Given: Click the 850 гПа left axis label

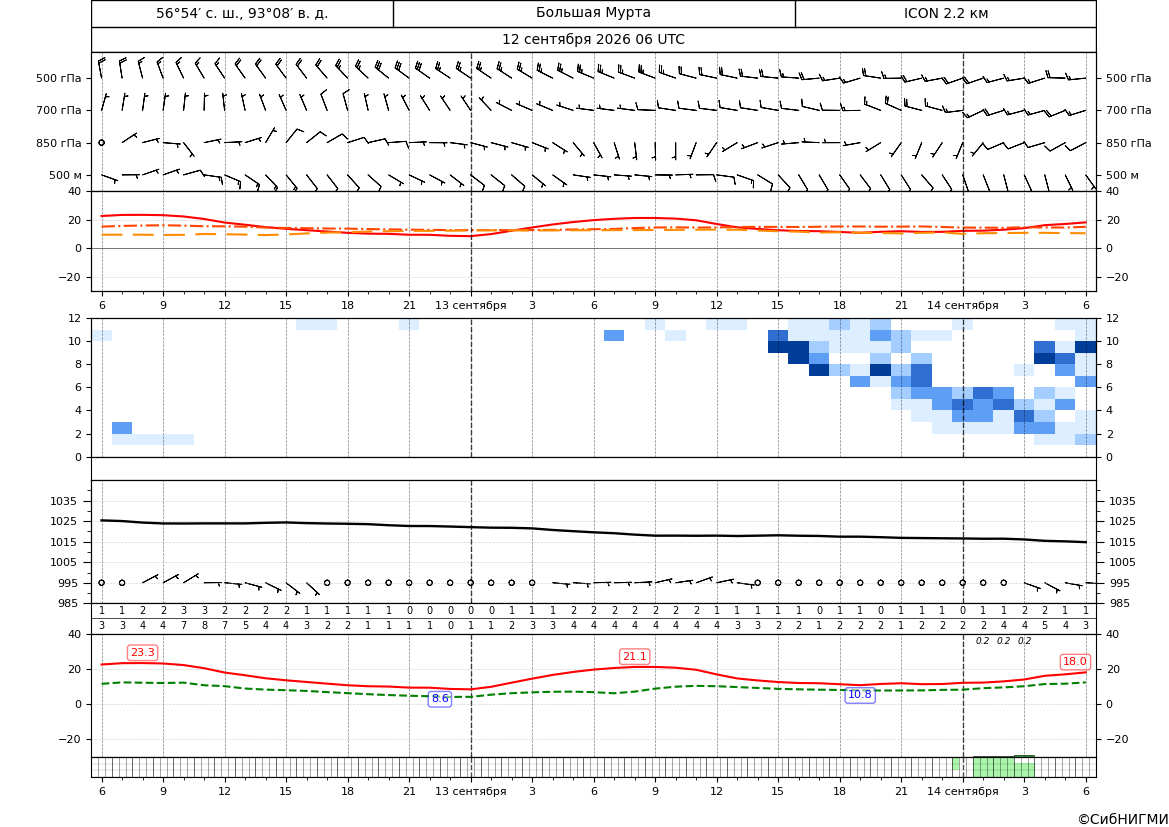Looking at the screenshot, I should pos(58,143).
